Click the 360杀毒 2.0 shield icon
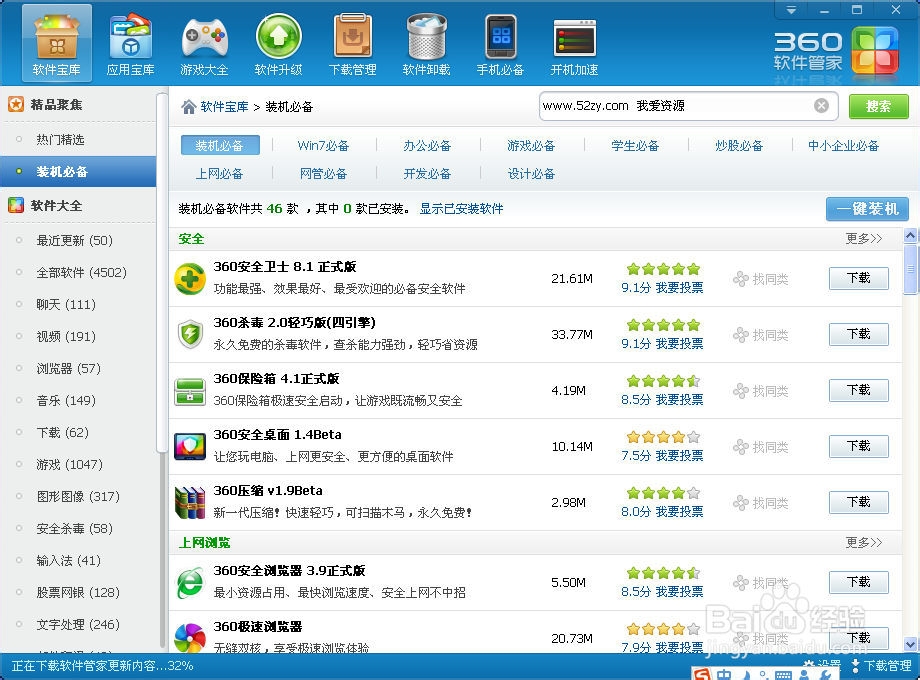Viewport: 920px width, 680px height. tap(190, 334)
